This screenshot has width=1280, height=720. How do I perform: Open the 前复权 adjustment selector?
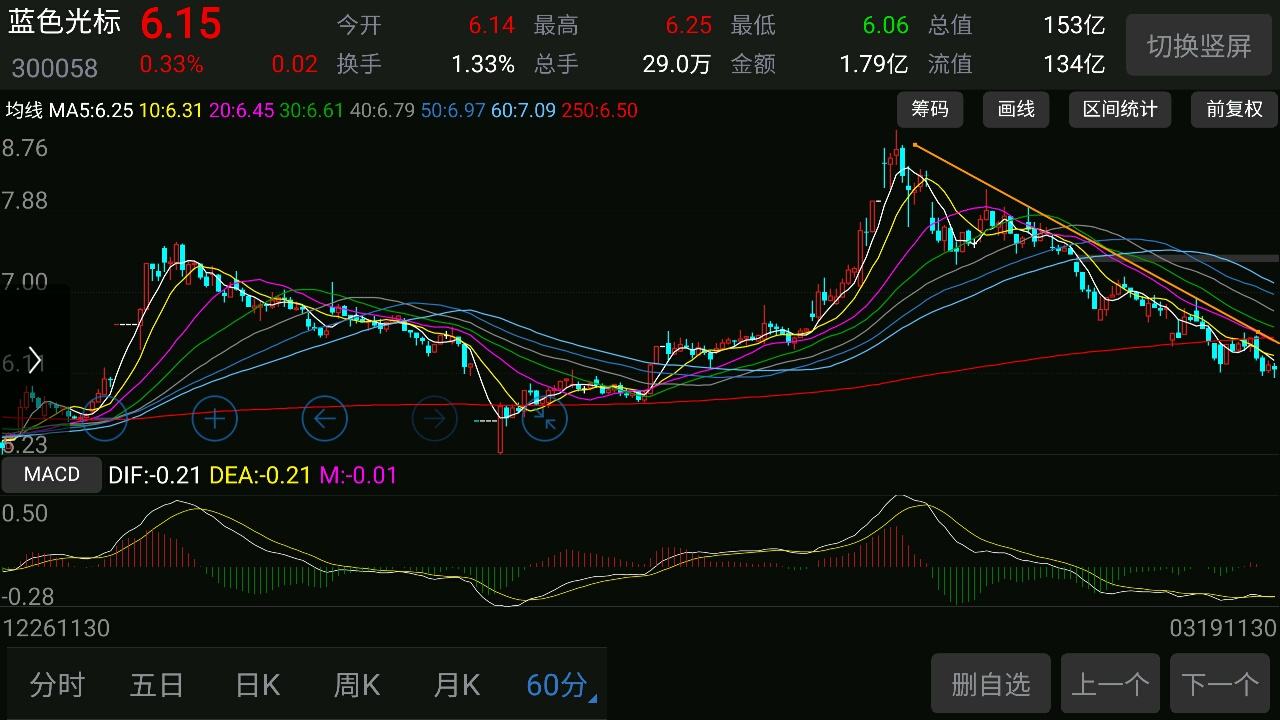click(1234, 109)
